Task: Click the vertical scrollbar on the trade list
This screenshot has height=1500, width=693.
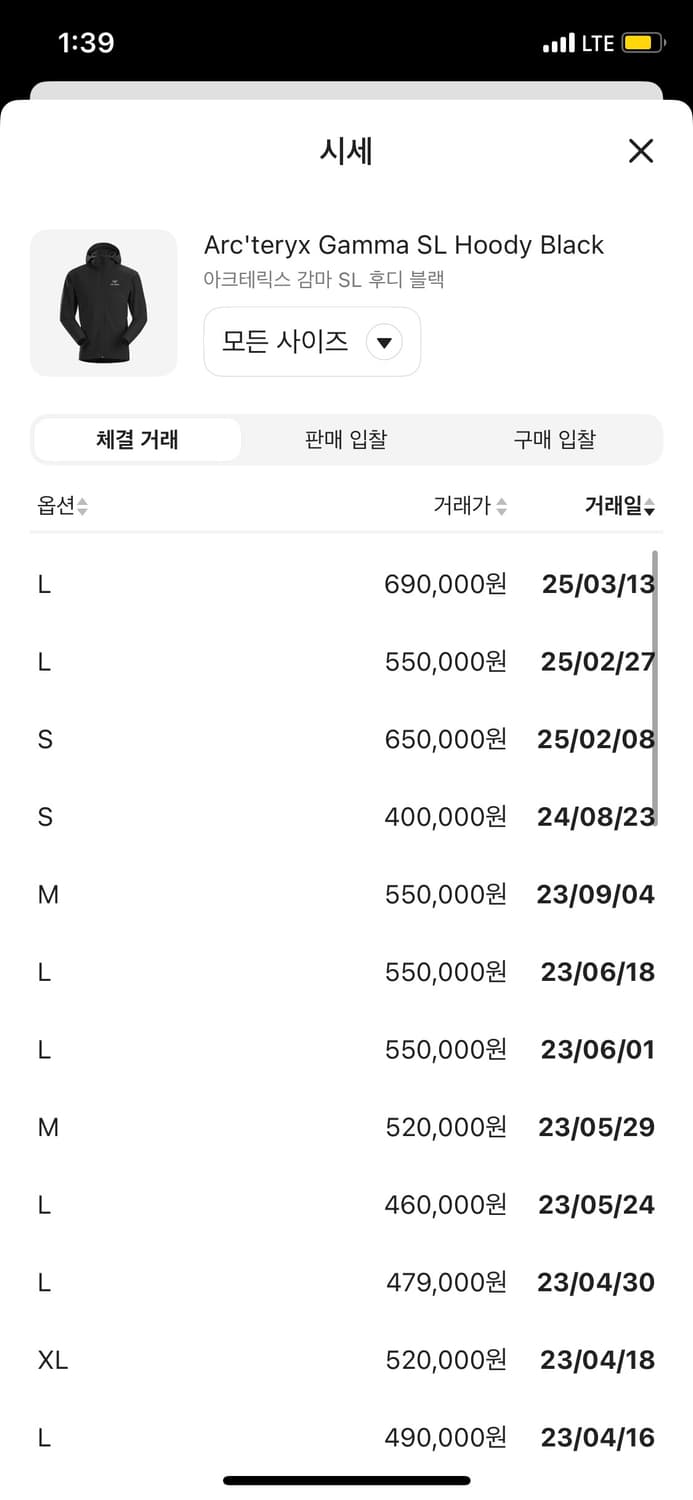Action: 655,690
